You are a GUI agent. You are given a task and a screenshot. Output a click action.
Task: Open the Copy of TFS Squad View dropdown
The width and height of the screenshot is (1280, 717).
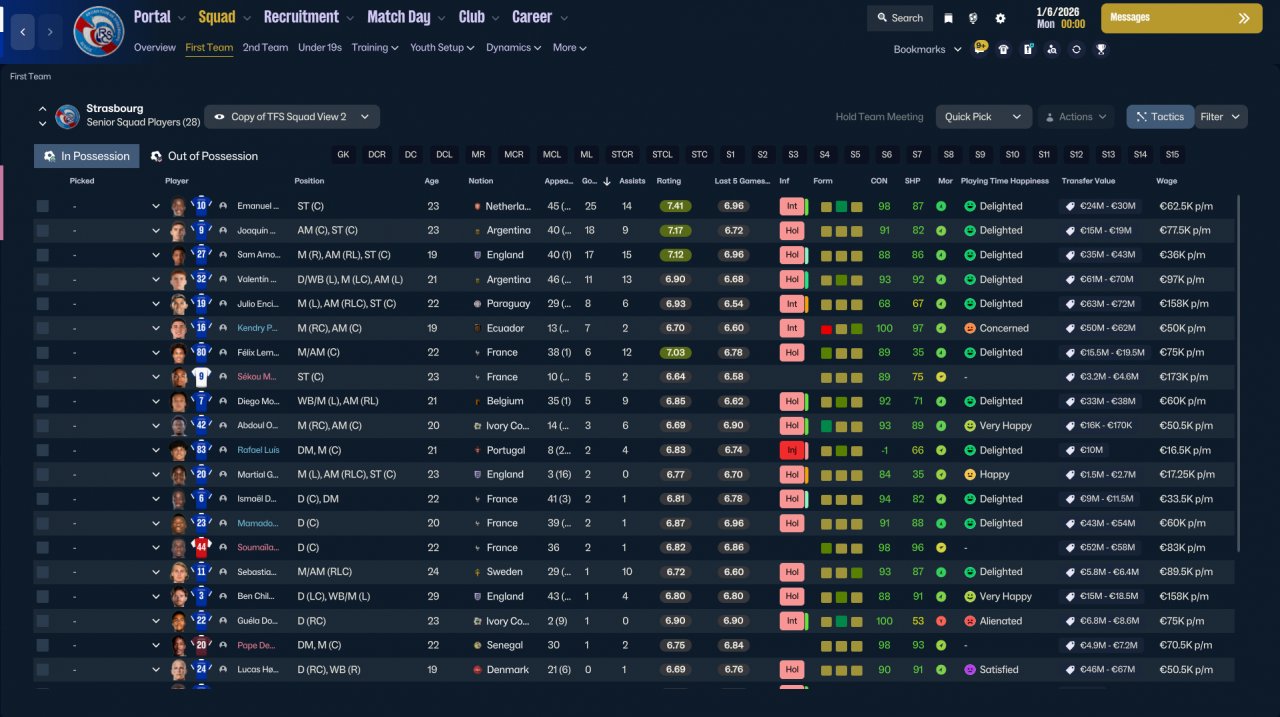pyautogui.click(x=292, y=117)
